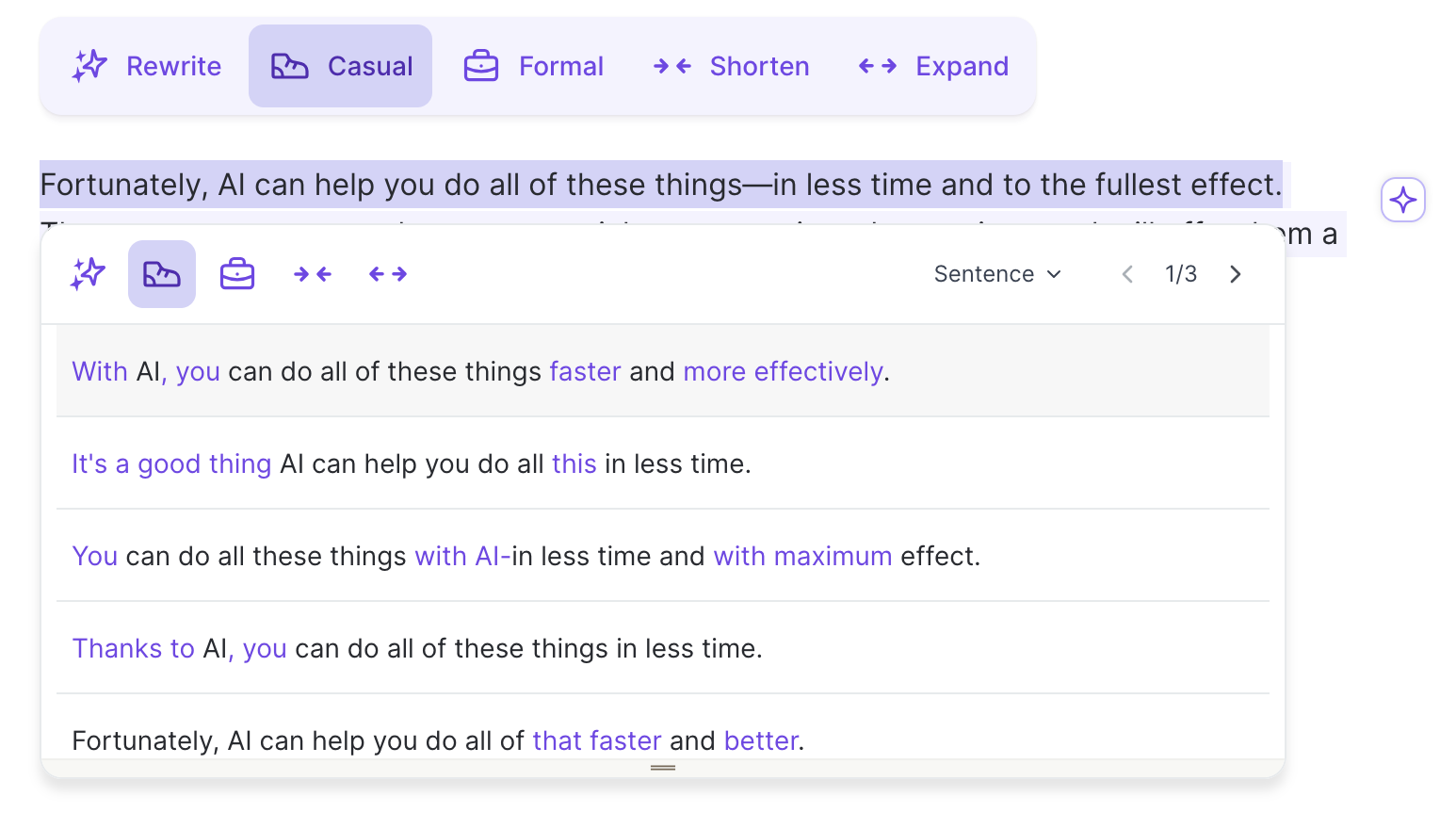Click the AI sparkle button beside the text
Image resolution: width=1456 pixels, height=829 pixels.
click(x=1402, y=200)
